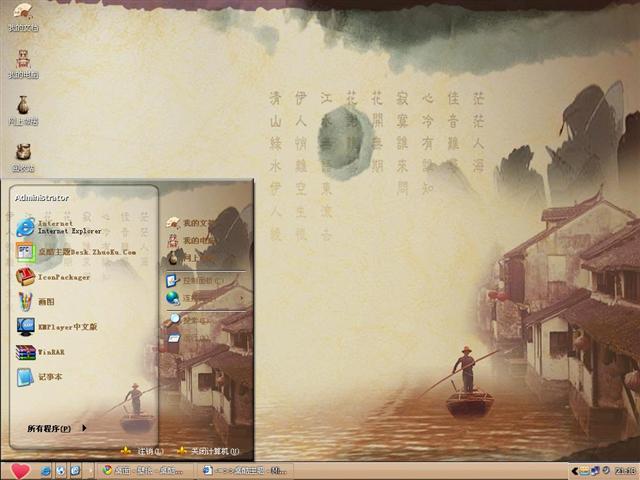Switch to the Chrome taskbar window button
This screenshot has width=640, height=480.
(x=146, y=471)
